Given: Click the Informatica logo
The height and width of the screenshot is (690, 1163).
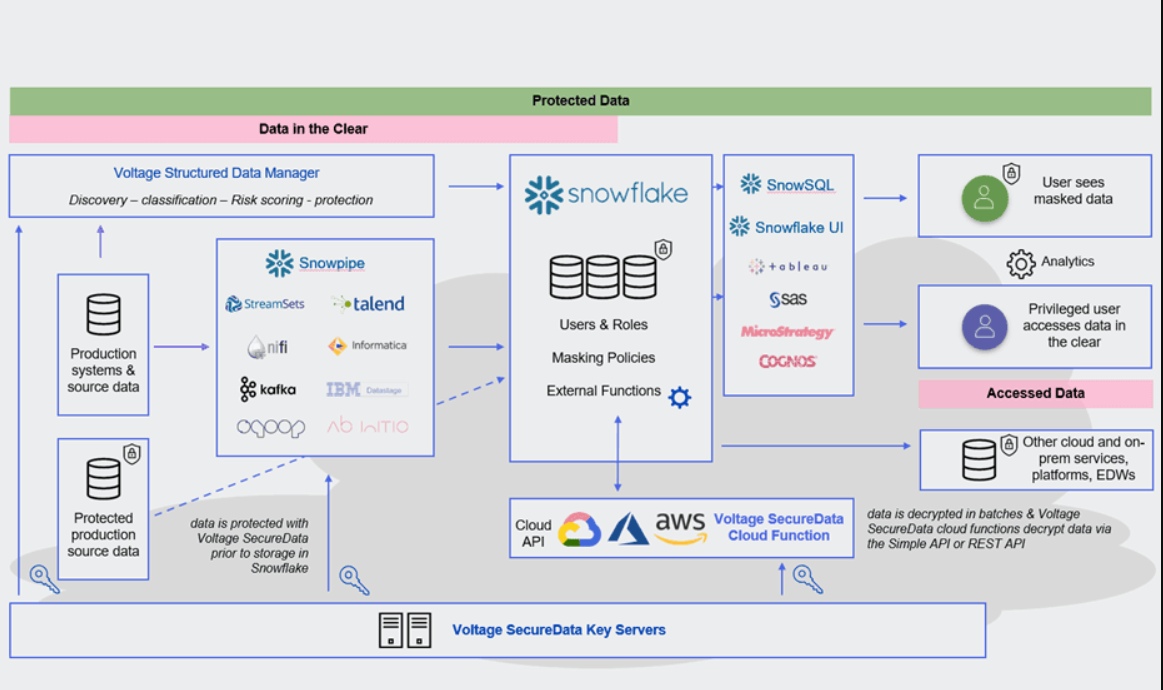Looking at the screenshot, I should pyautogui.click(x=367, y=346).
